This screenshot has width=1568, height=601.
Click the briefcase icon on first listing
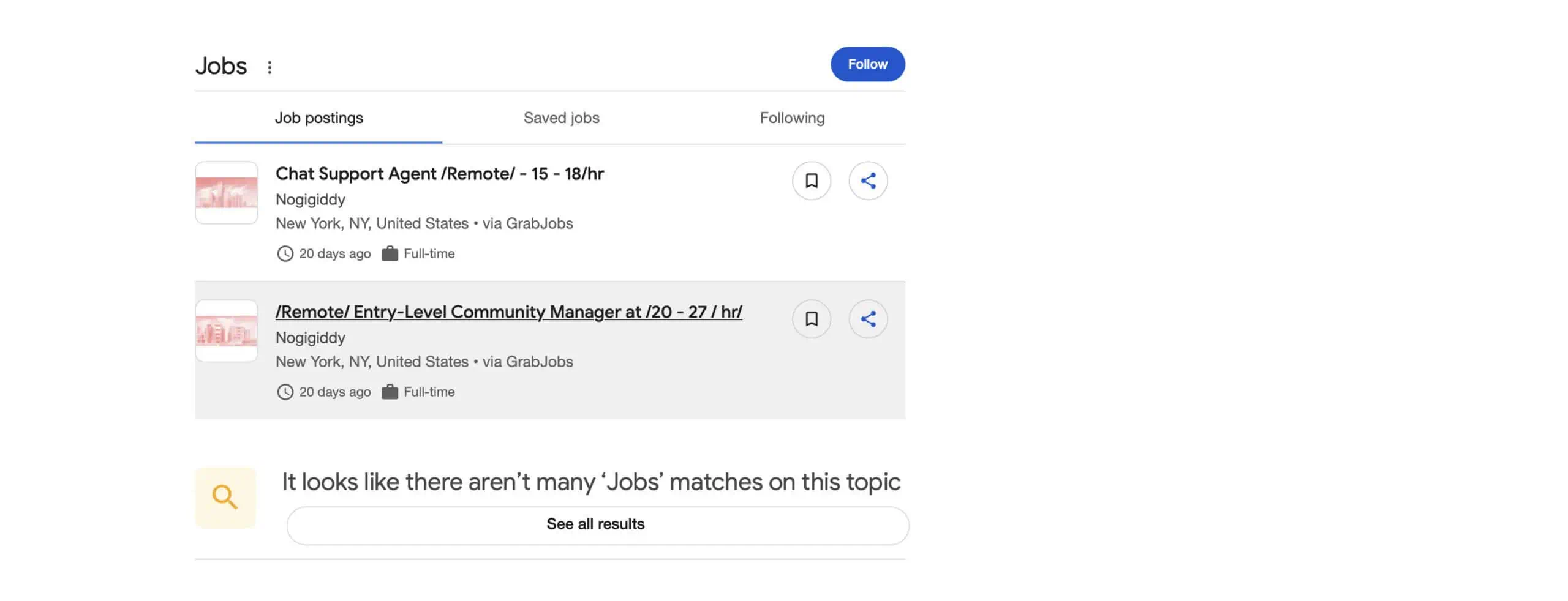(x=390, y=253)
